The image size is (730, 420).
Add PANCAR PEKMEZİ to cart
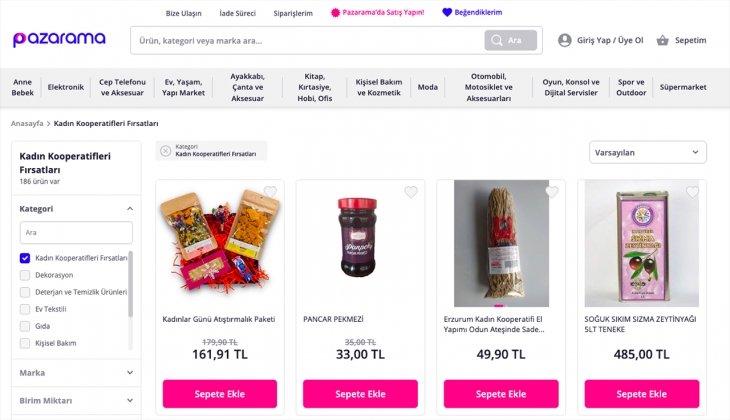360,394
